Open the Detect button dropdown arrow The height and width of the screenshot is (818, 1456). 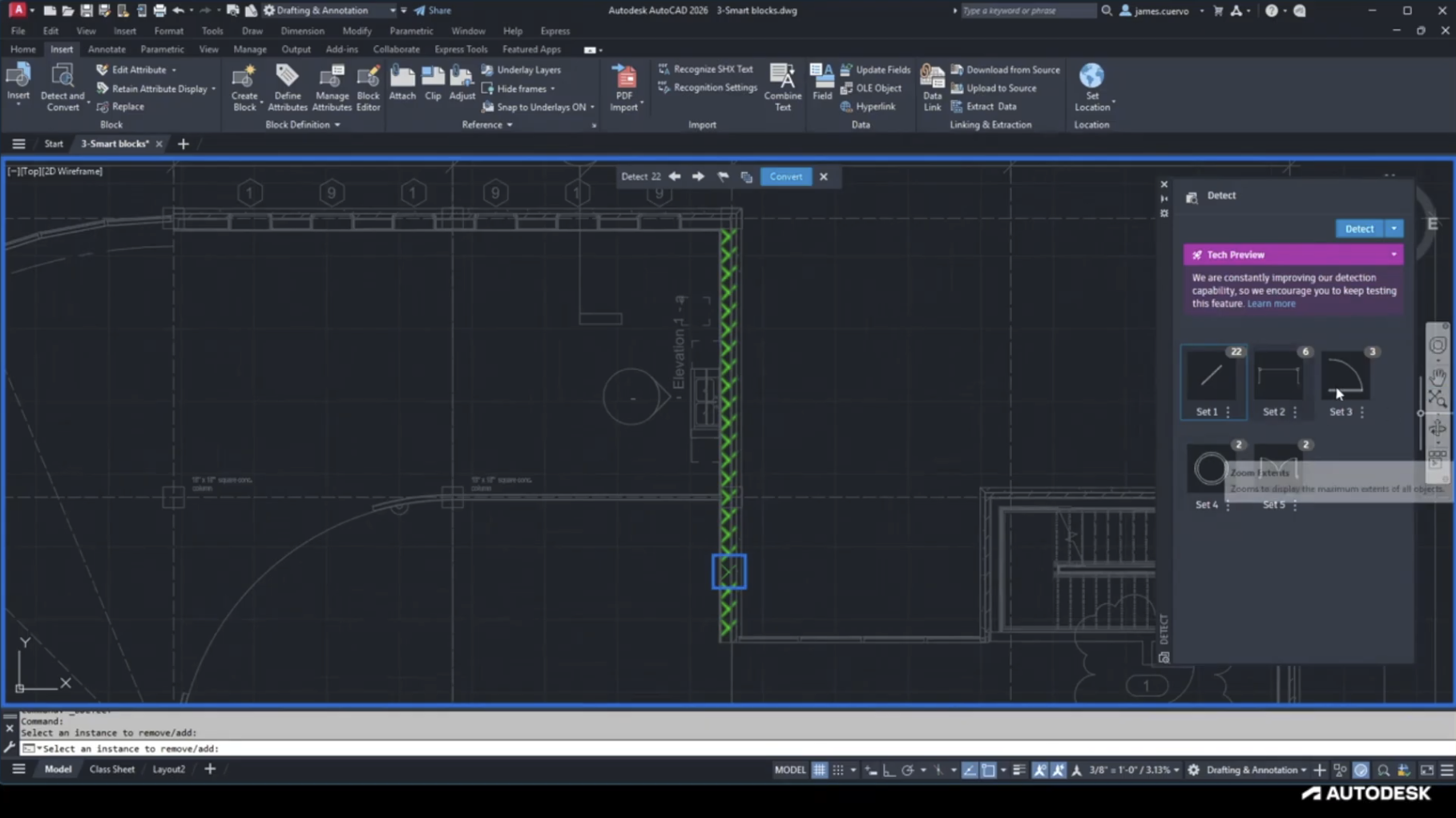1393,229
